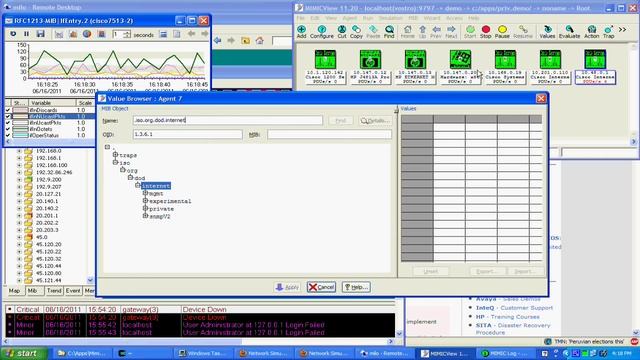The height and width of the screenshot is (360, 640).
Task: Select the 45.120.20 folder in left tree
Action: [48, 244]
